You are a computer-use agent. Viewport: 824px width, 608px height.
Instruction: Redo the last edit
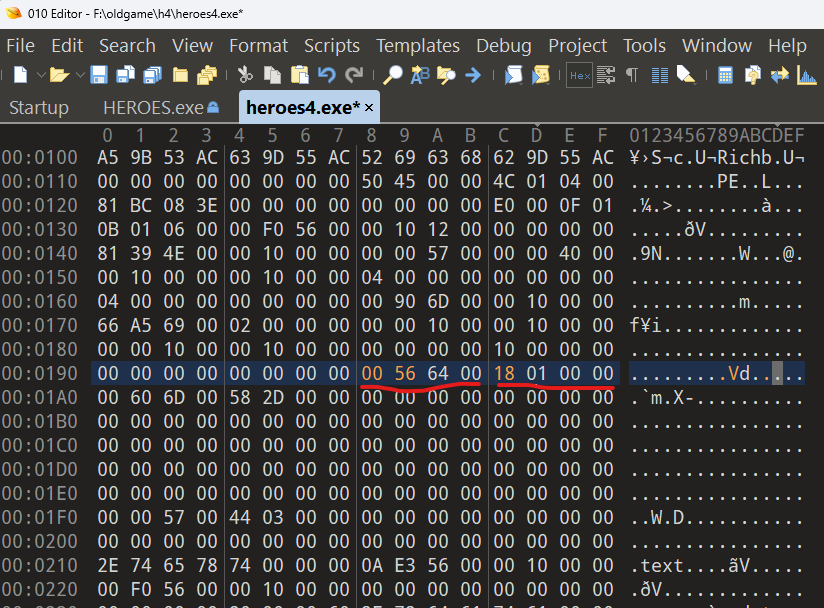click(x=354, y=75)
